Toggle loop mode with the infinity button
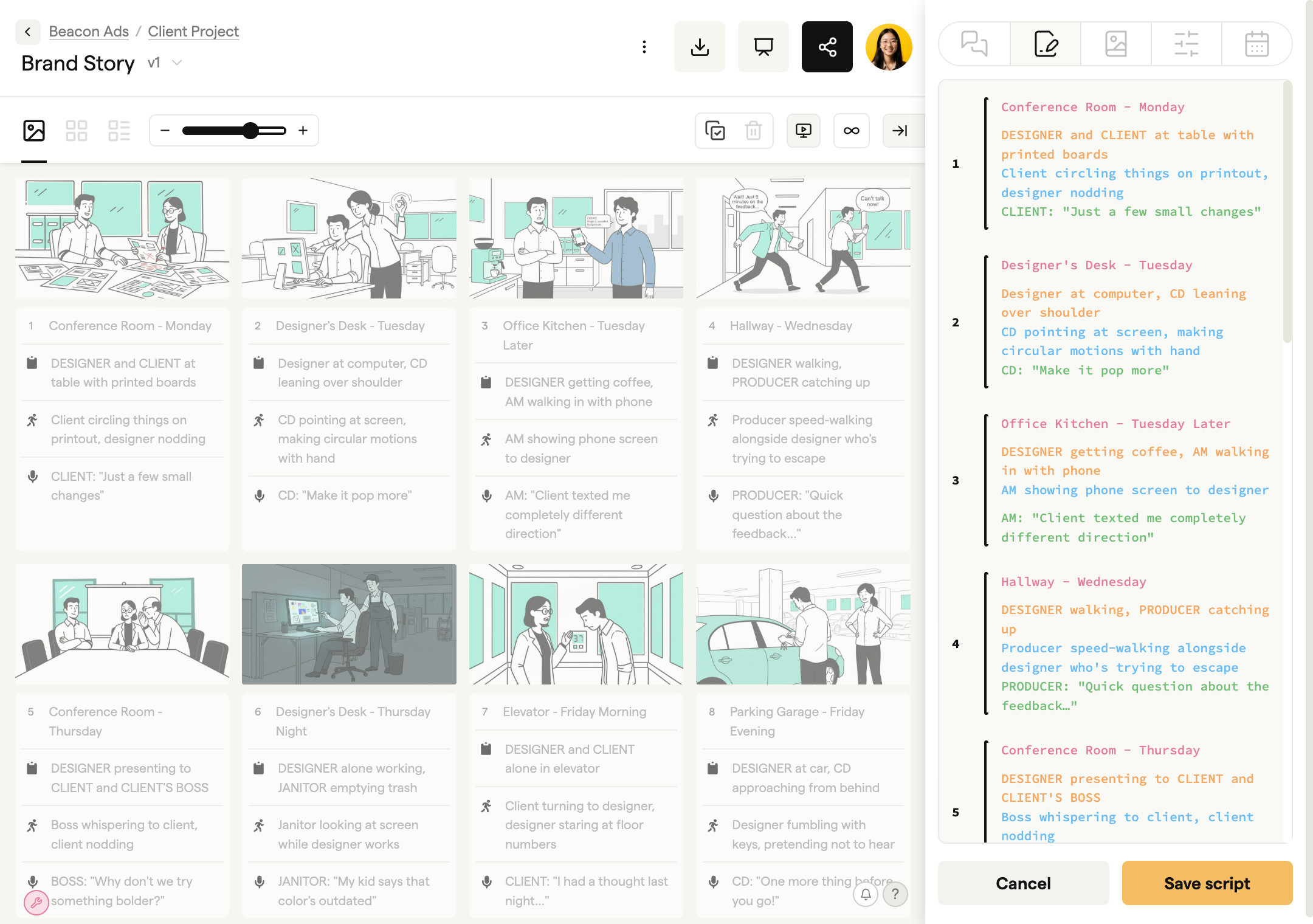 pos(851,130)
